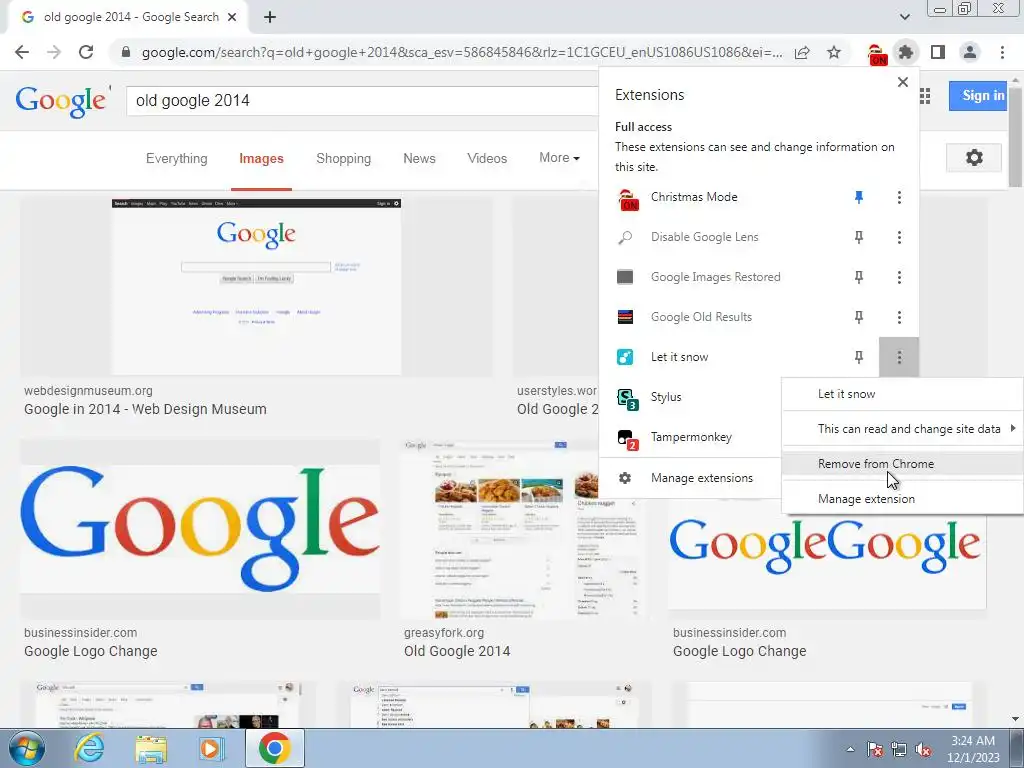Choose Remove from Chrome in context menu
The image size is (1024, 768).
tap(903, 464)
